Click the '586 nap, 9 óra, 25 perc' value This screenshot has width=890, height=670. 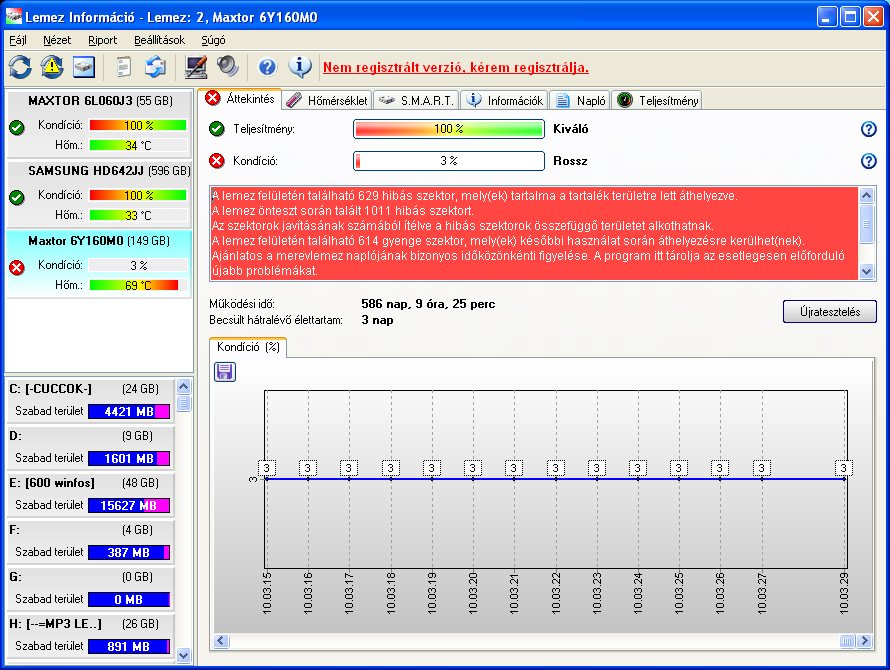[x=428, y=304]
